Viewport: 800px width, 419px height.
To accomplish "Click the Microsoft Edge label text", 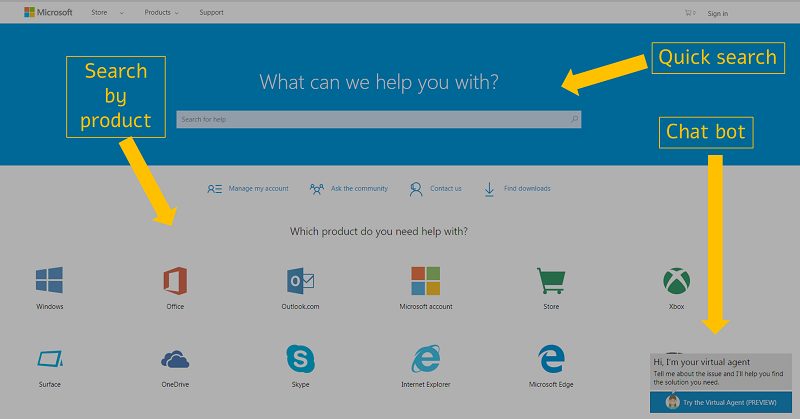I will (551, 385).
